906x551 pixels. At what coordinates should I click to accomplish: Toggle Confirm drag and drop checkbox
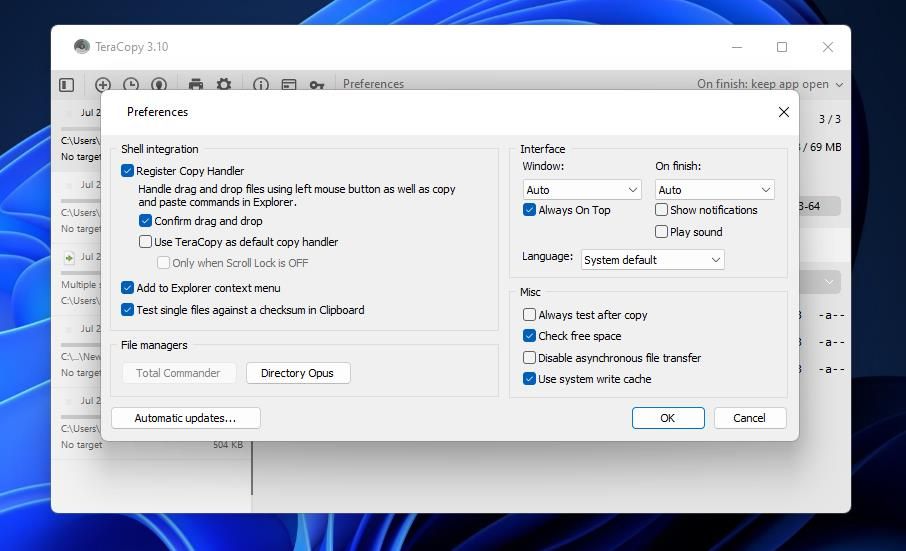pyautogui.click(x=146, y=221)
